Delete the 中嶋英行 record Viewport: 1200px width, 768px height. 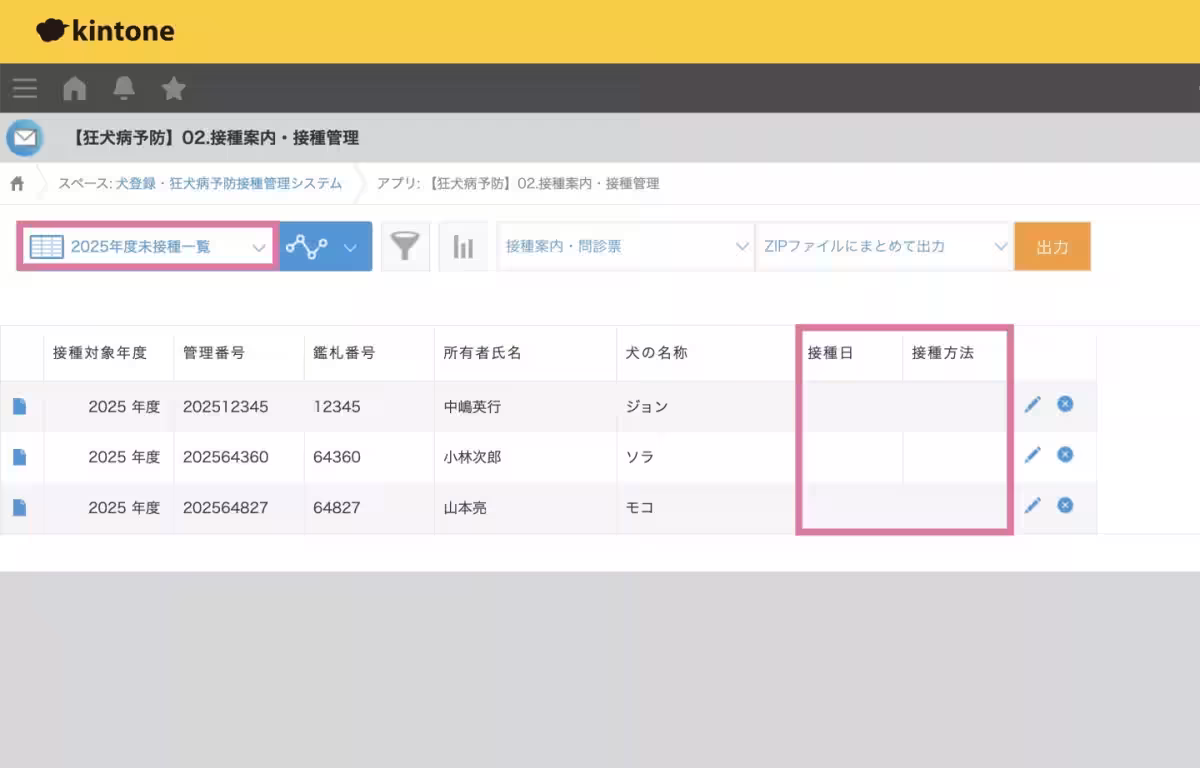point(1065,404)
